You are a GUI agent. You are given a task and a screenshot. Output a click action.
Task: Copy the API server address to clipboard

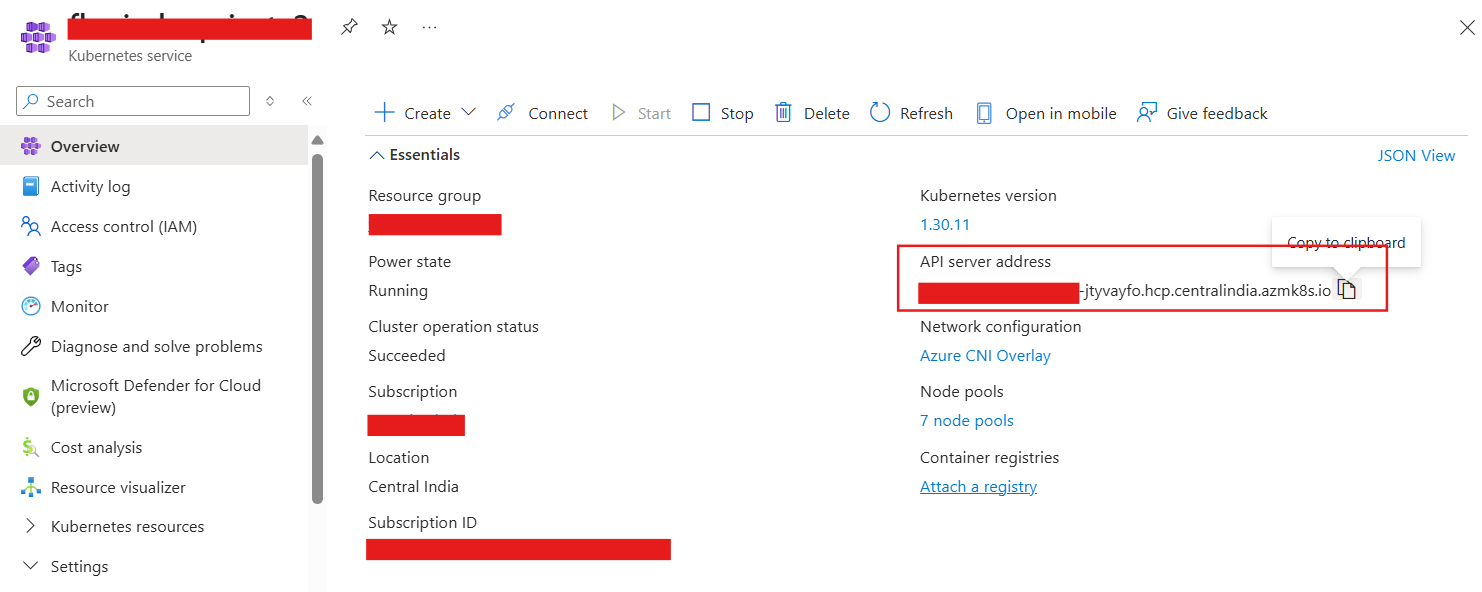(1347, 290)
